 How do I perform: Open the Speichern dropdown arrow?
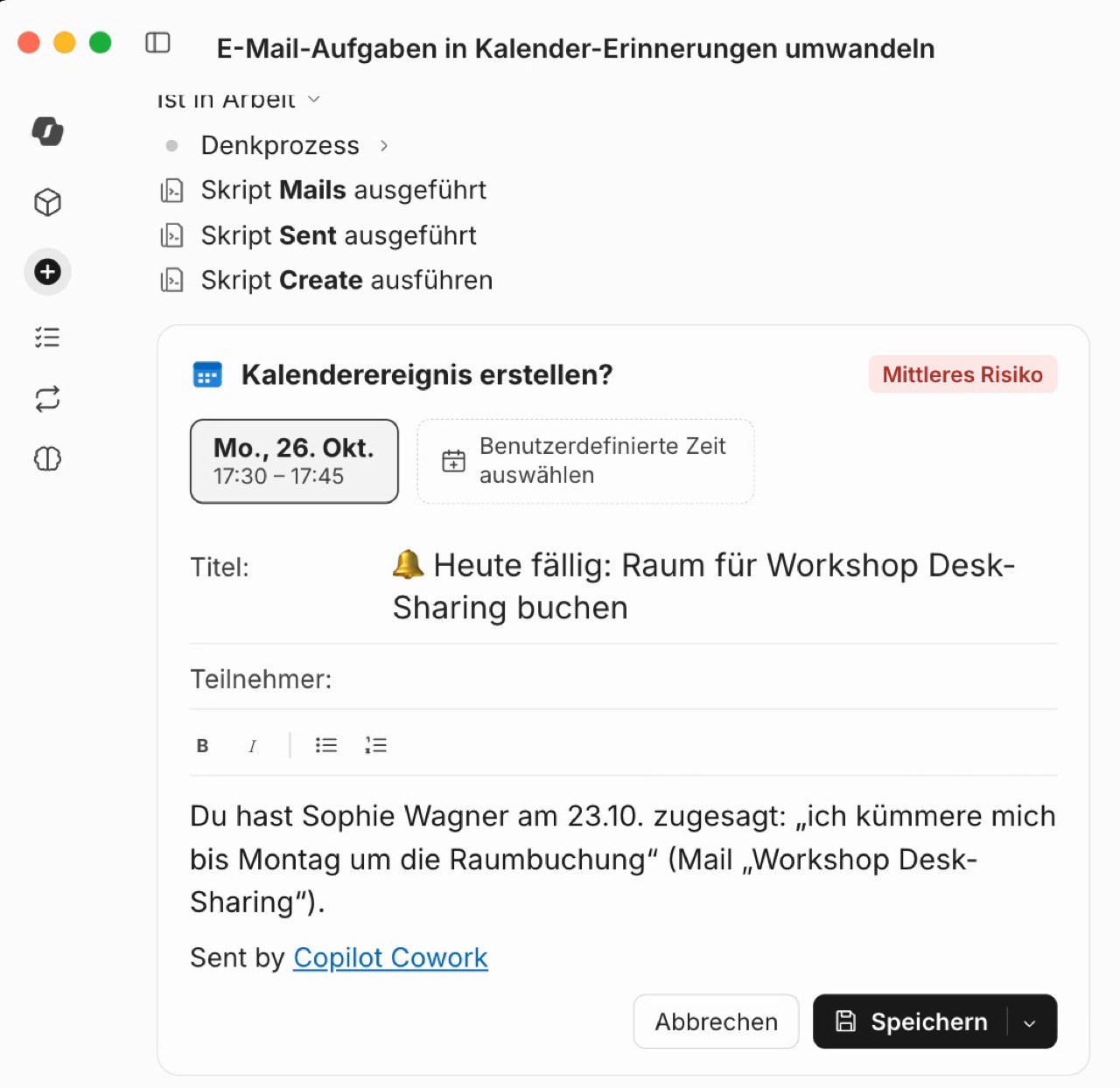[1030, 1022]
